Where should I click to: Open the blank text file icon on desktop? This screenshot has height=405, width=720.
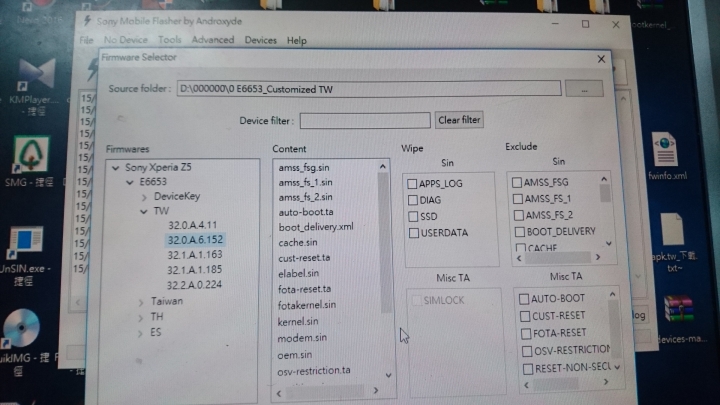point(673,229)
